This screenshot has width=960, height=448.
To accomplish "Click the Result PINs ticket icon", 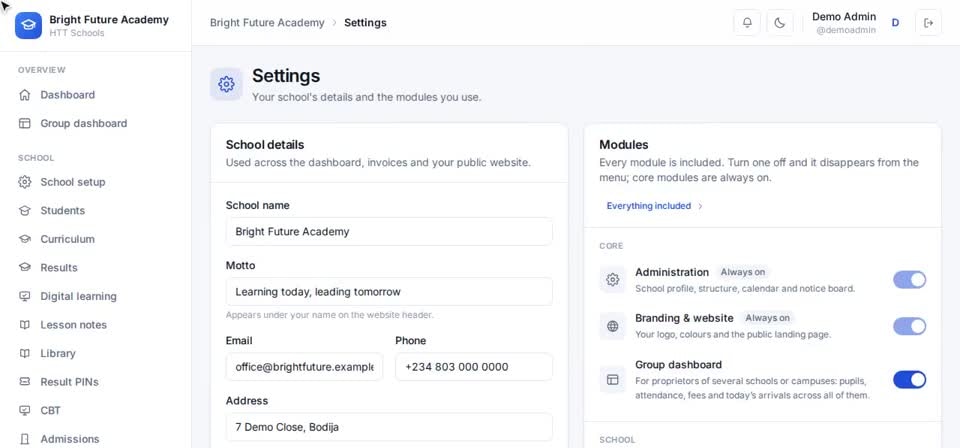I will click(x=24, y=382).
